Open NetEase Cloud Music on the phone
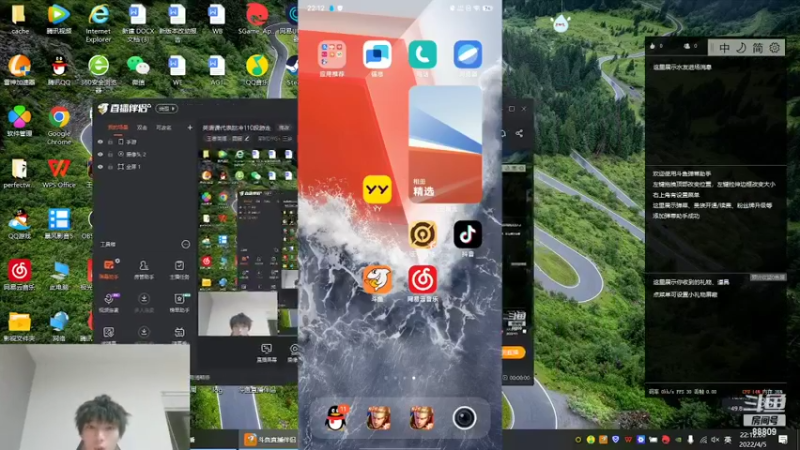The height and width of the screenshot is (450, 800). point(422,279)
